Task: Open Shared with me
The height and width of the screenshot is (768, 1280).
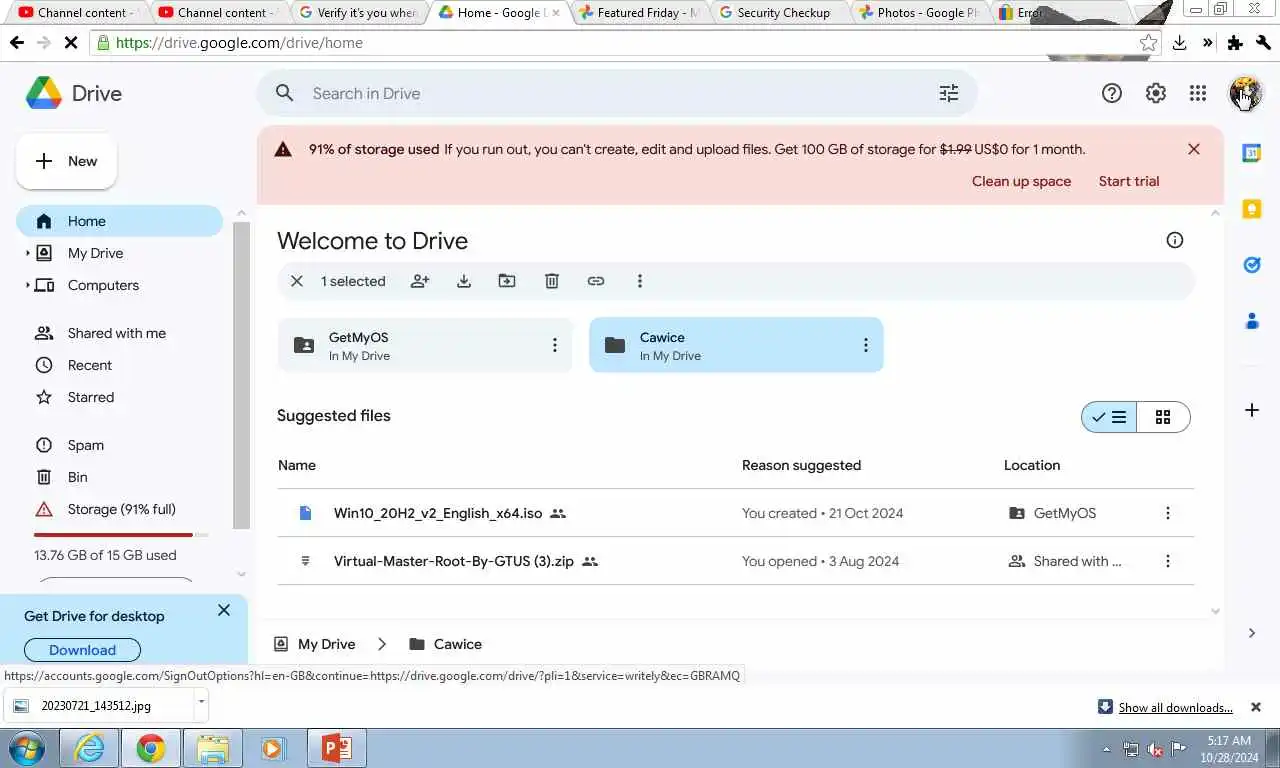Action: coord(119,333)
